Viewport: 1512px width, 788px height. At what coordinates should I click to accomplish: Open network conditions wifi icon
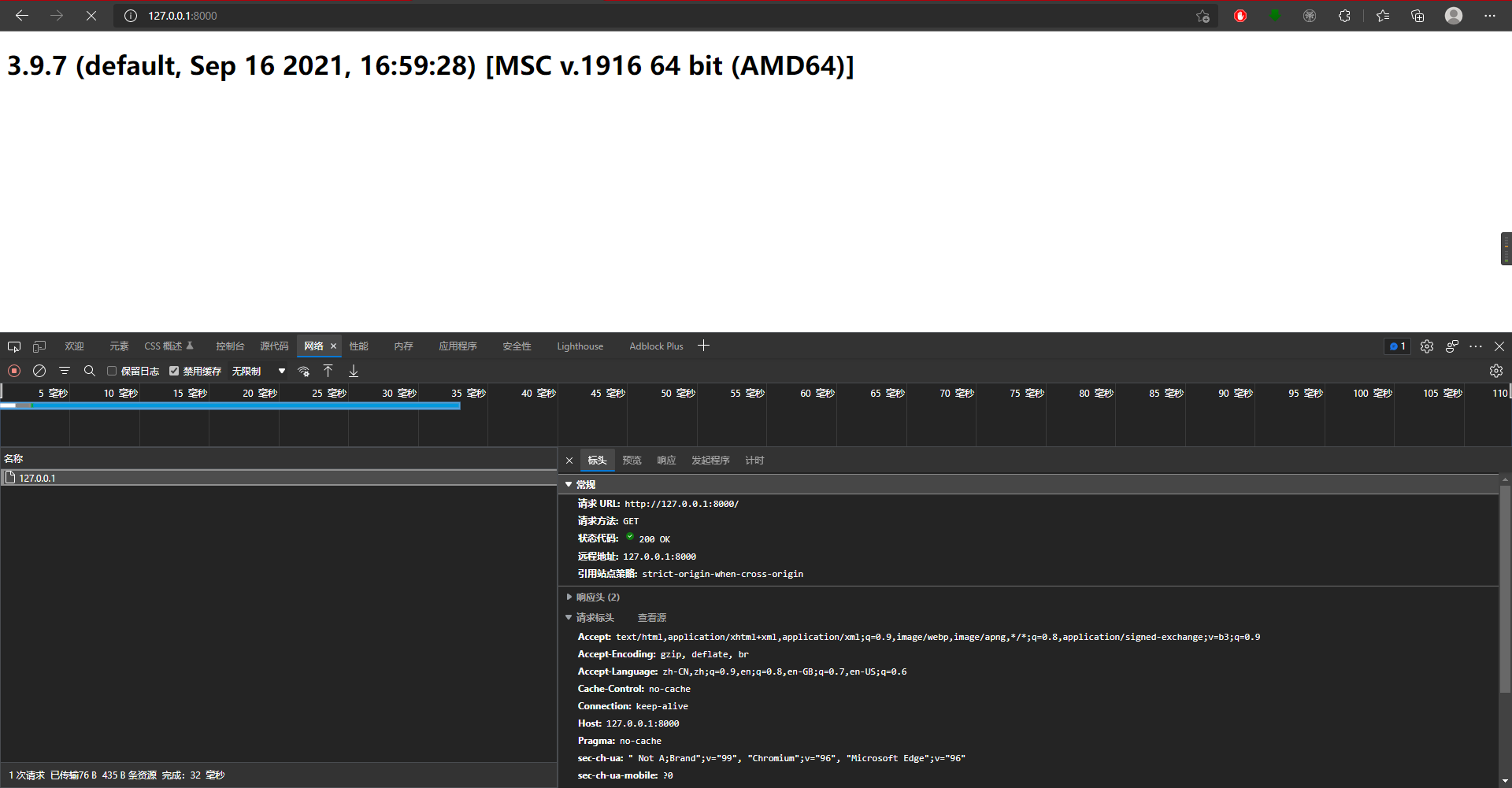point(304,371)
